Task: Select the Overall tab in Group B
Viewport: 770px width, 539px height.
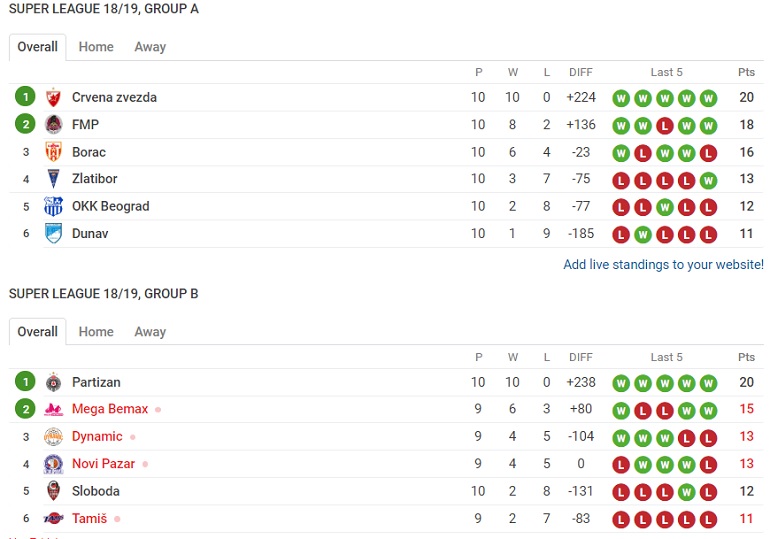Action: (x=37, y=332)
